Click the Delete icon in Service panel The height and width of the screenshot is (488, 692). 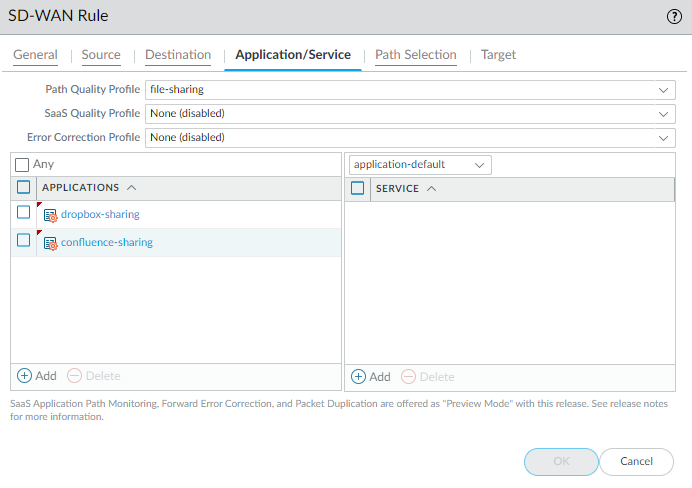point(408,377)
